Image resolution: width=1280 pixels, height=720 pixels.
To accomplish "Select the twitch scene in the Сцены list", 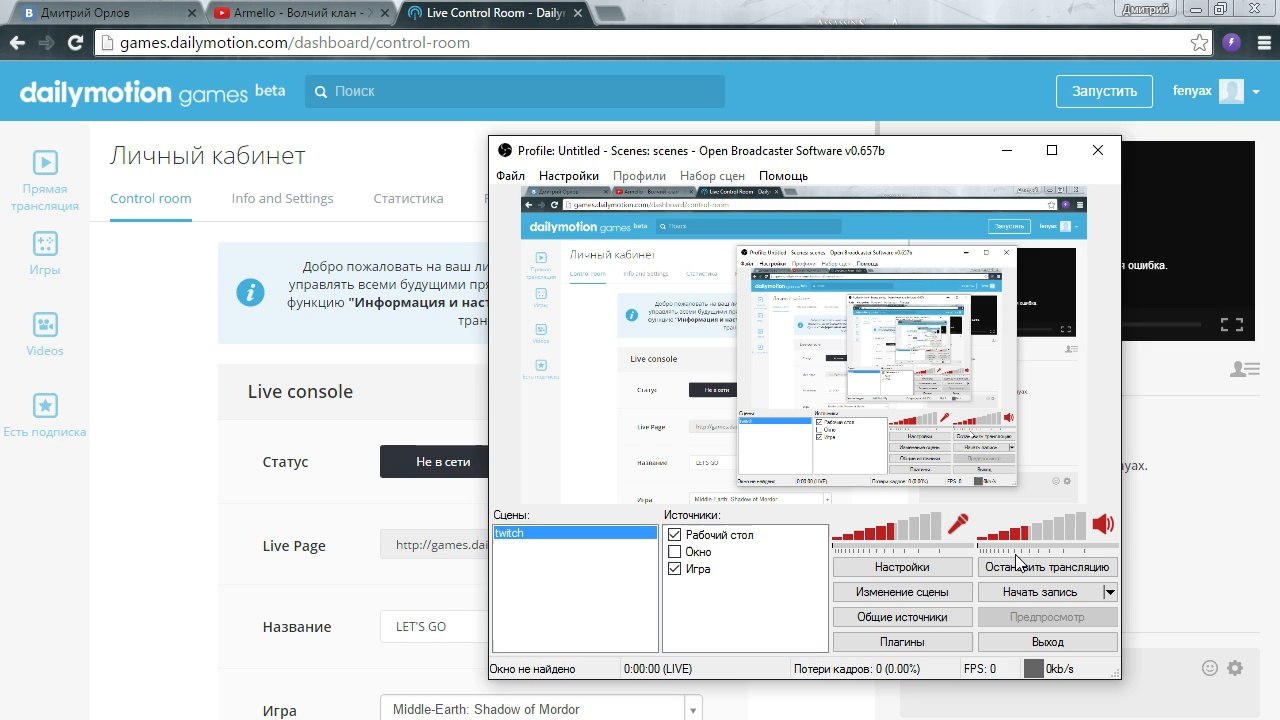I will [575, 533].
